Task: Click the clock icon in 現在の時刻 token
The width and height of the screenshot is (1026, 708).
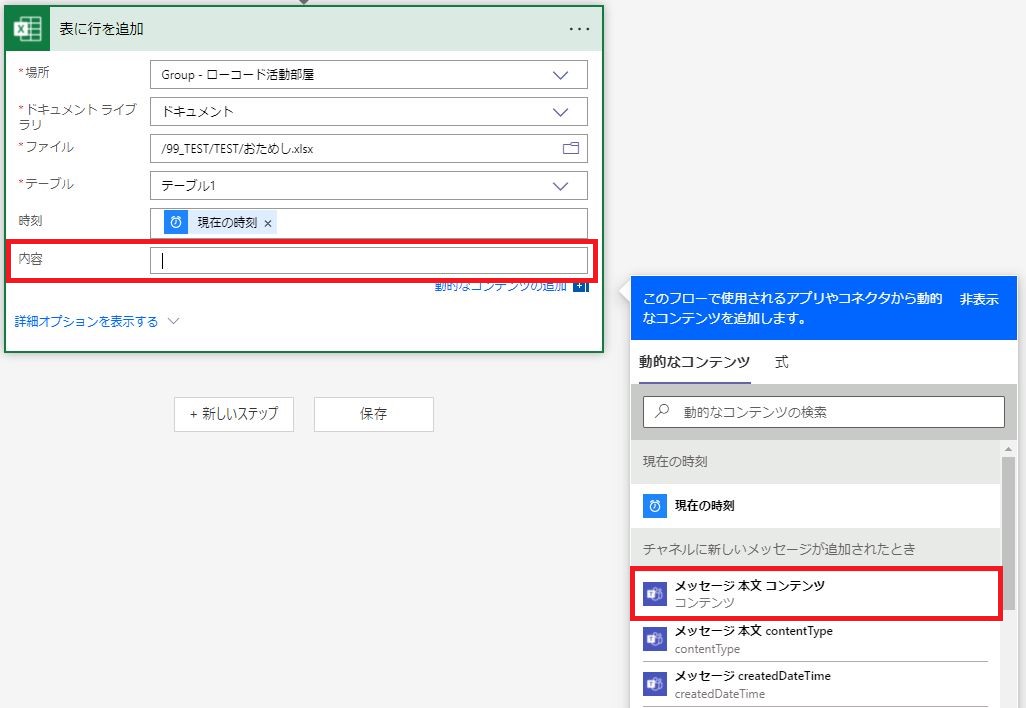Action: pyautogui.click(x=175, y=222)
